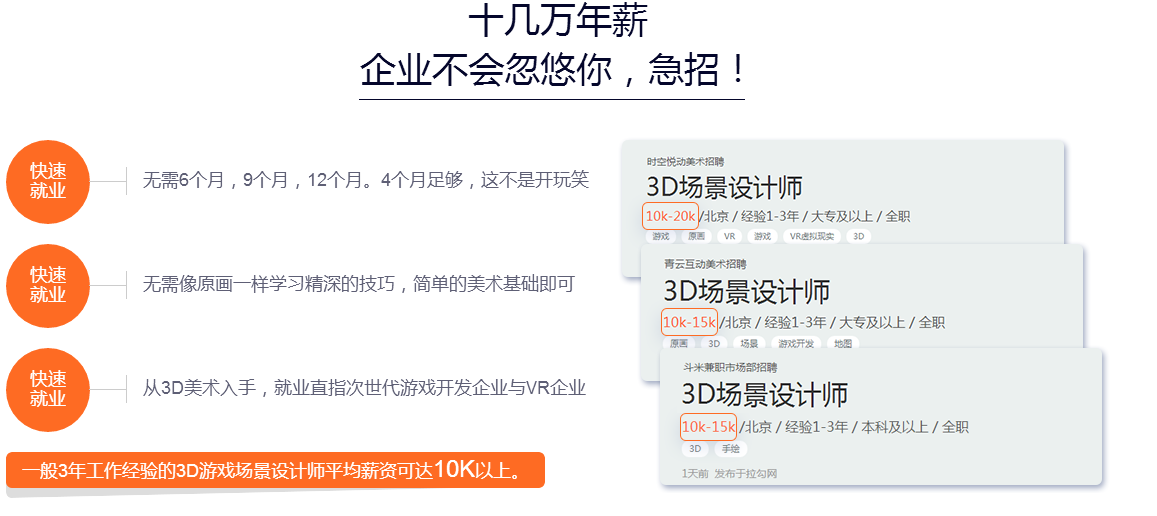1157x516 pixels.
Task: Open the 3D场景设计师 title in 青云互动 card
Action: tap(746, 292)
